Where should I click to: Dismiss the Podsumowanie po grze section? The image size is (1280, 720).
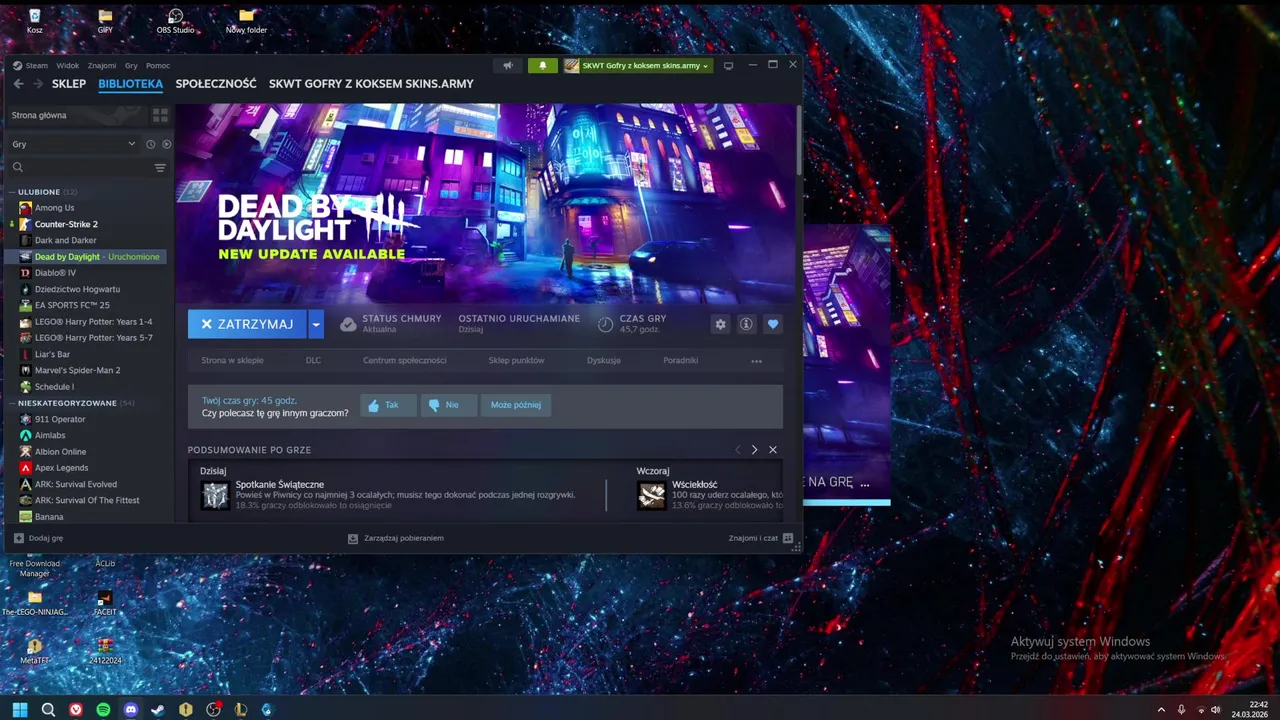(x=772, y=450)
